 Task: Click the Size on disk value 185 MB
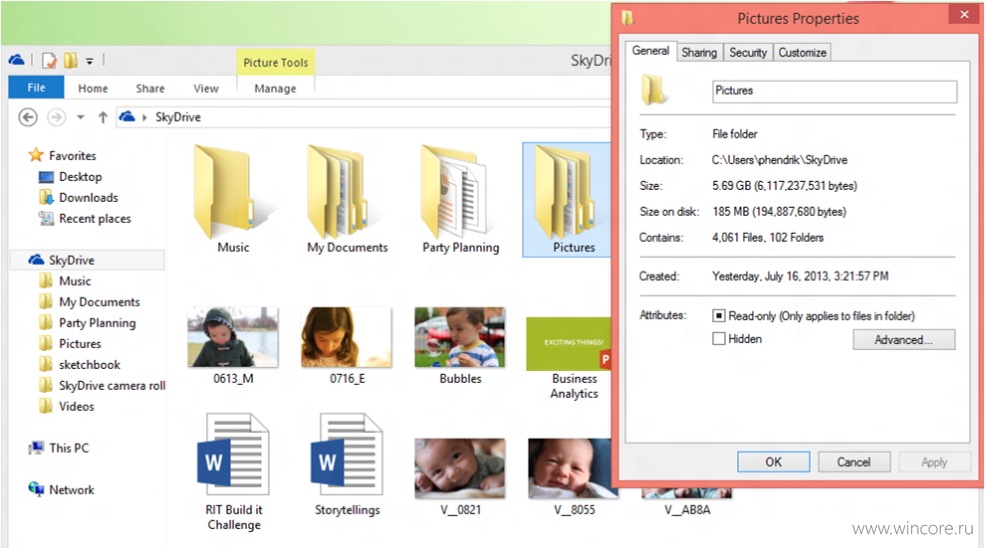779,211
